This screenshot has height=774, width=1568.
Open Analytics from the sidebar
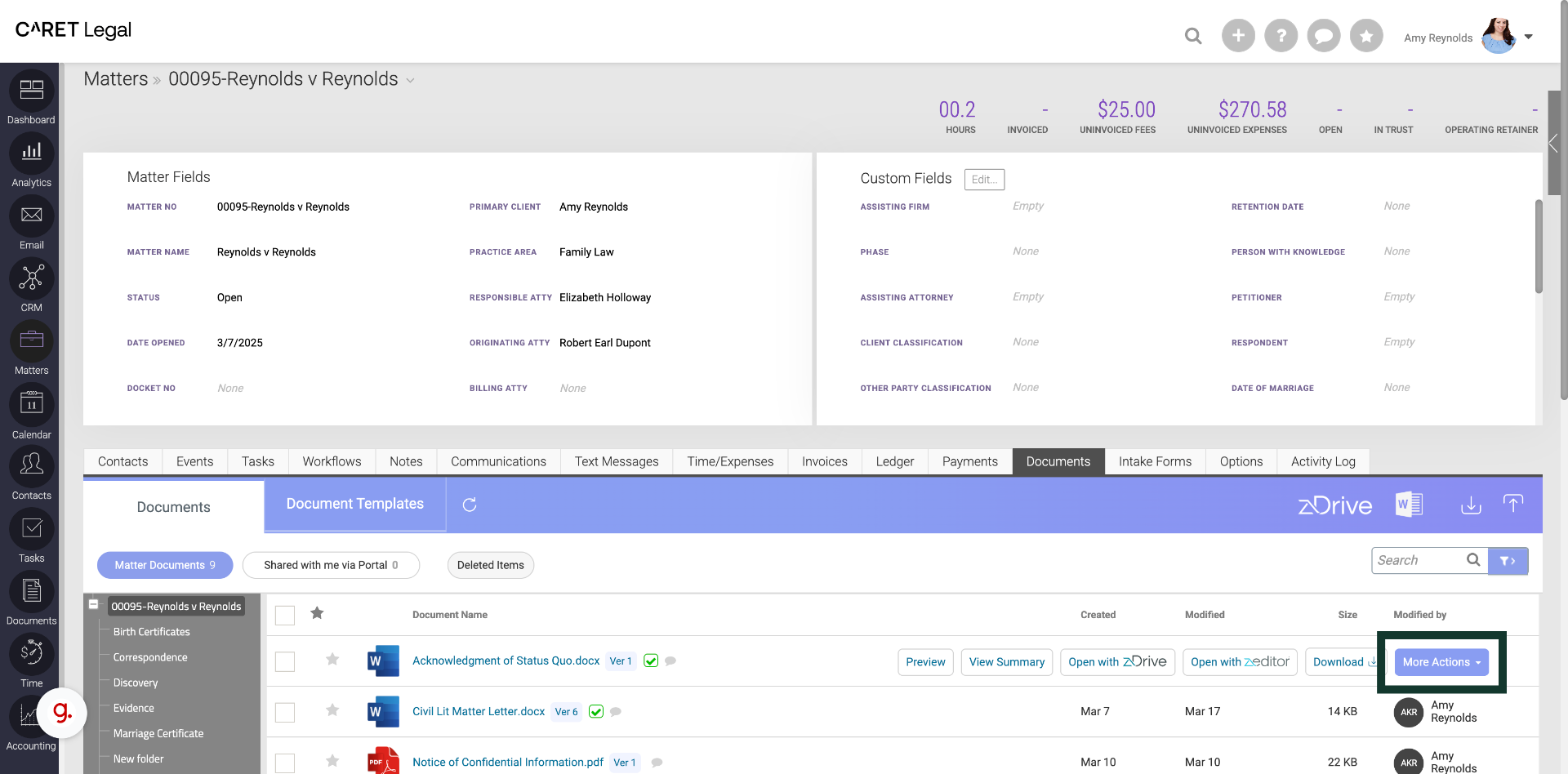click(x=31, y=153)
